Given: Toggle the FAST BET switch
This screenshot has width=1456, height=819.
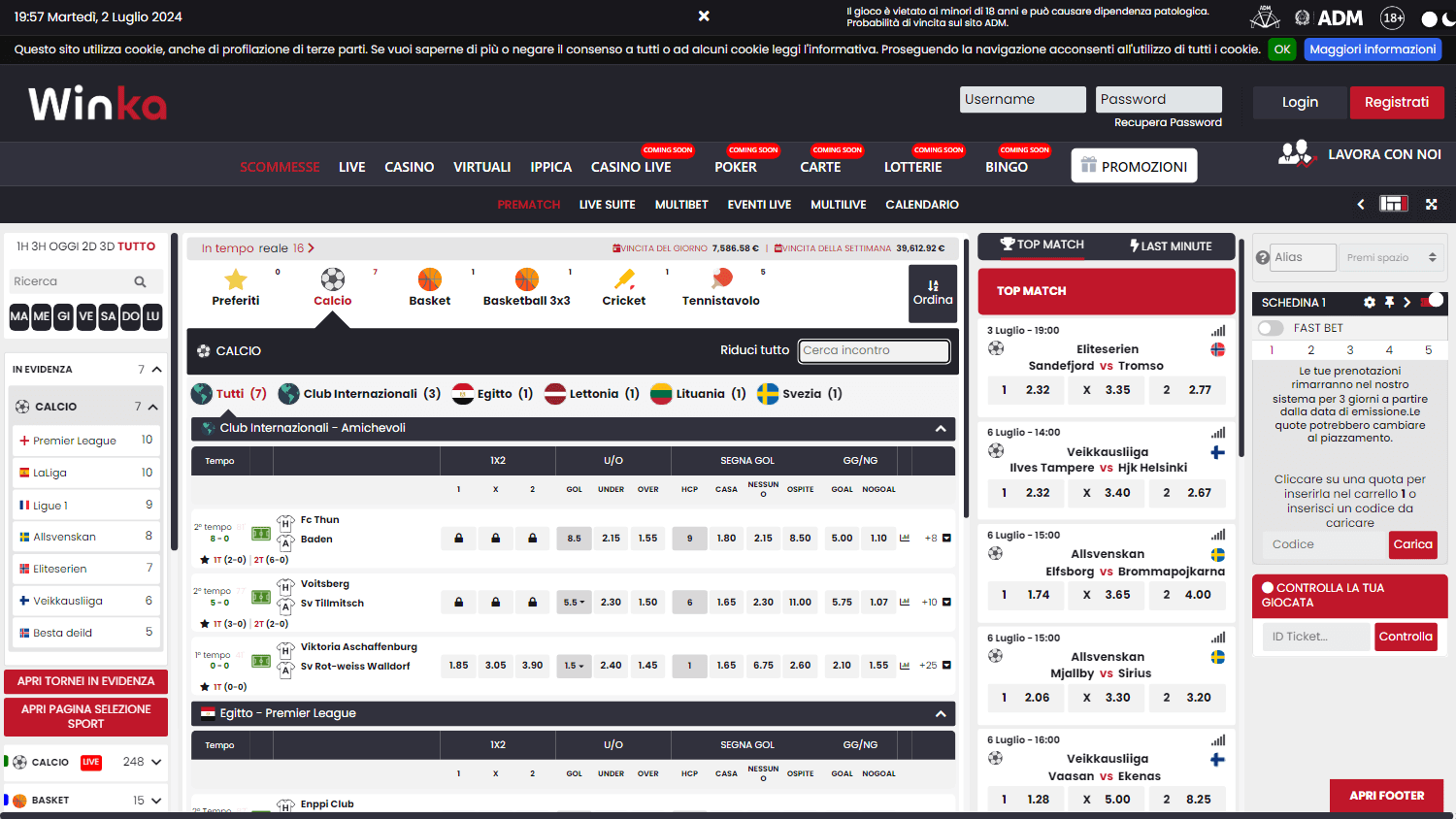Looking at the screenshot, I should pos(1271,328).
